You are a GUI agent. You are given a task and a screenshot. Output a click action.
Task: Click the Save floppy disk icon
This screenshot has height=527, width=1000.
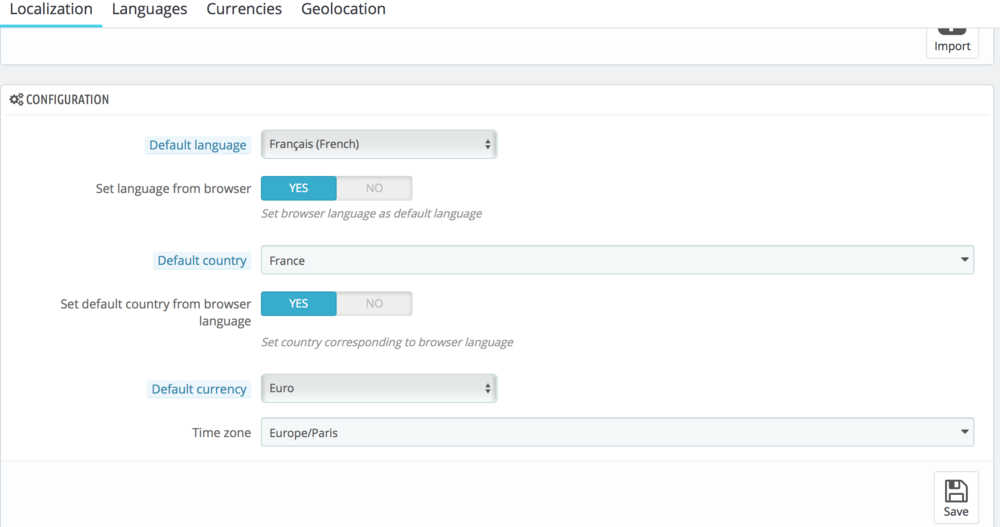point(956,491)
